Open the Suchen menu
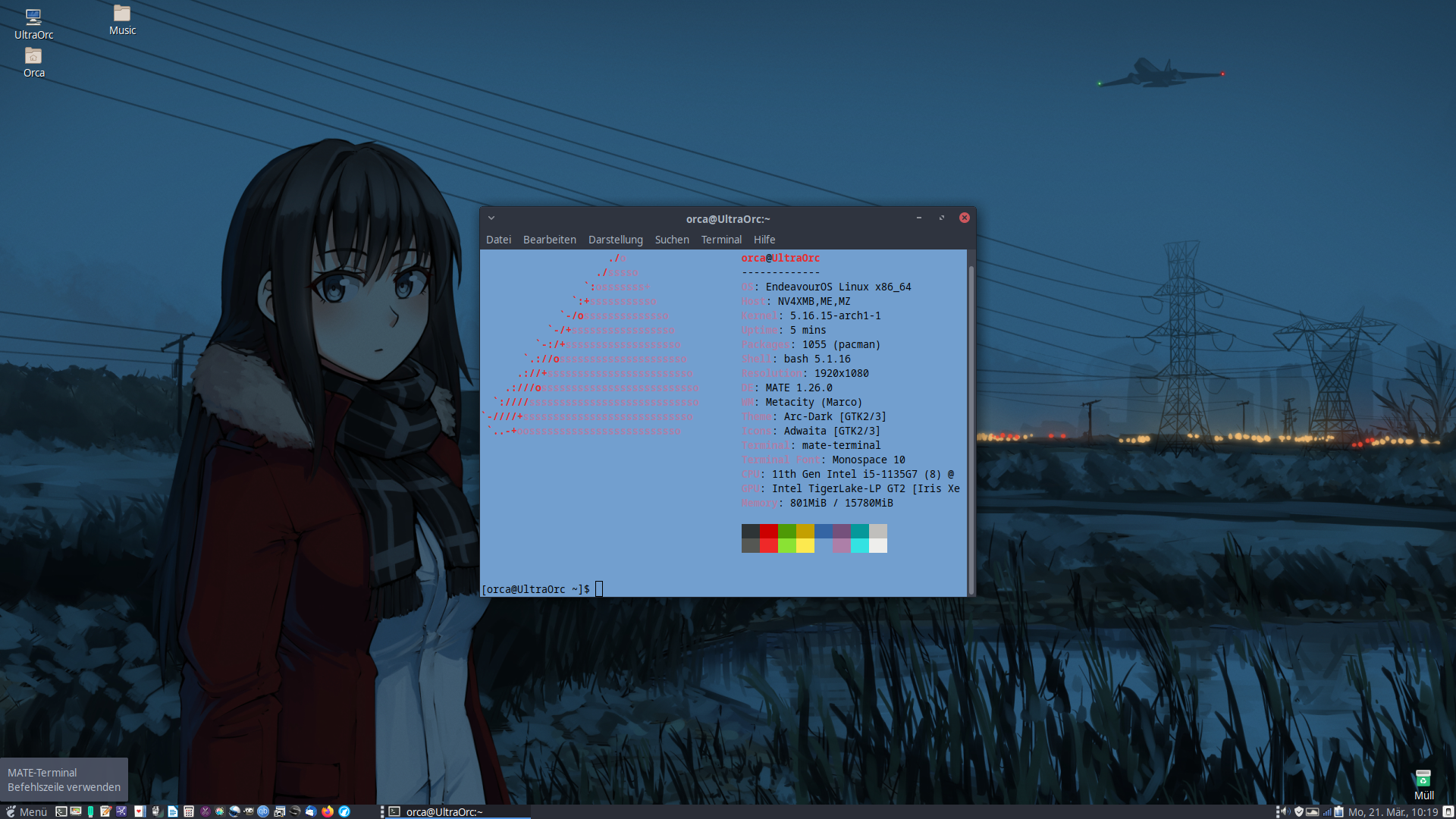 click(672, 240)
